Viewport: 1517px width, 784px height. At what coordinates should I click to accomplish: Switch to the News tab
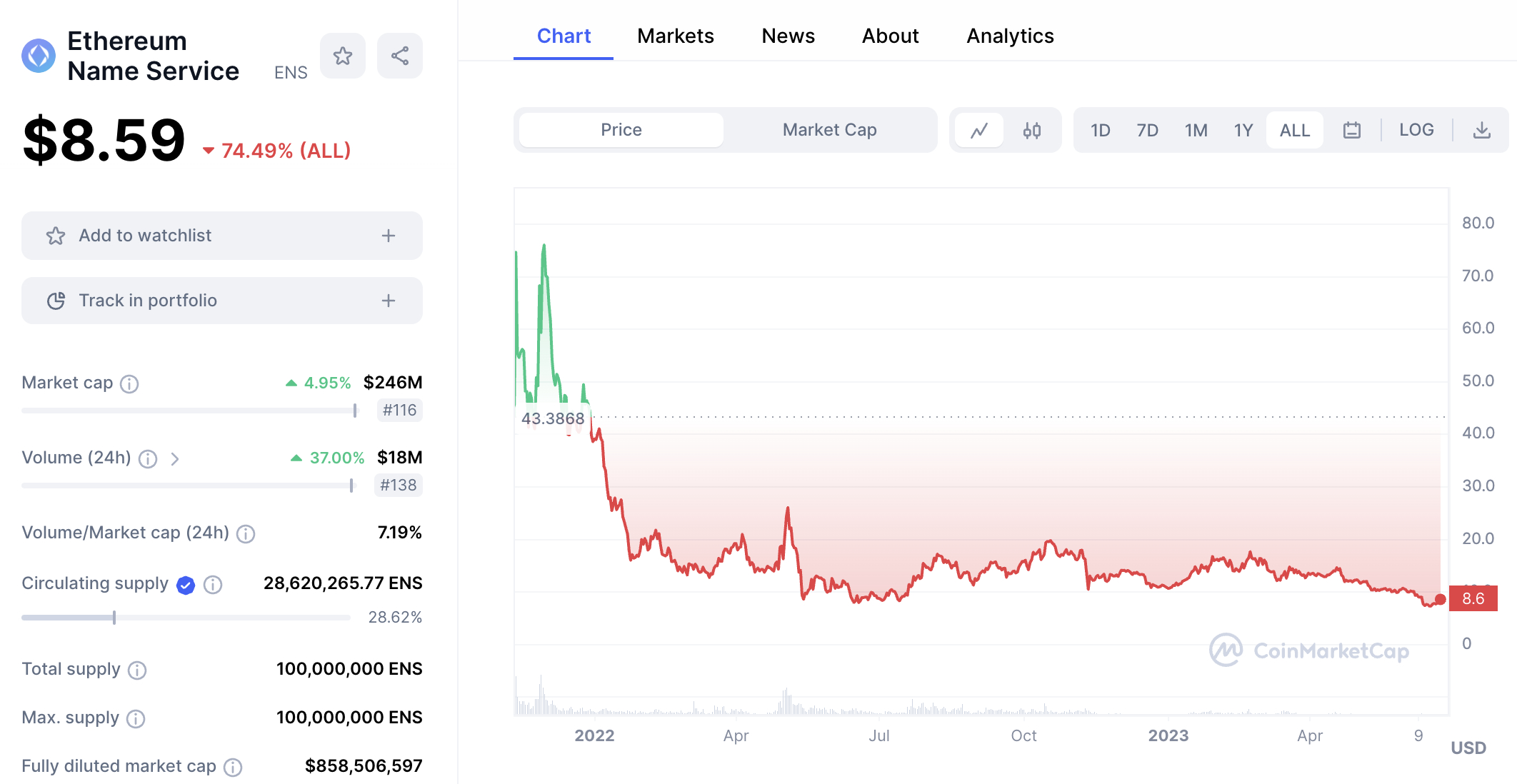[x=788, y=36]
